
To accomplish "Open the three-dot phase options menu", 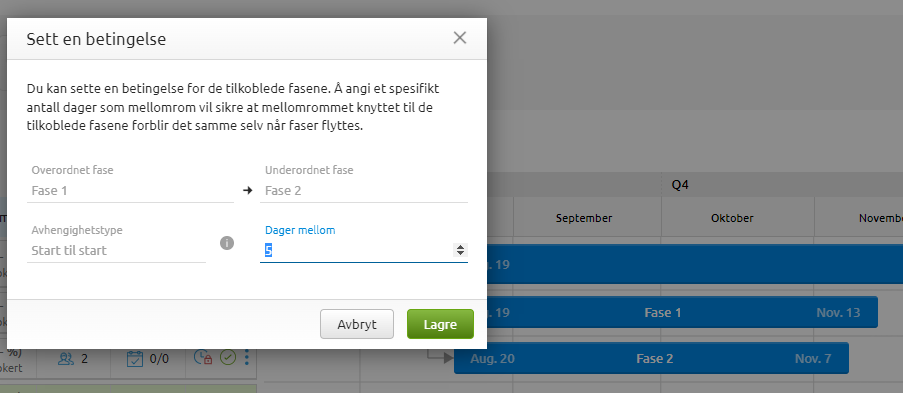I will (x=247, y=358).
